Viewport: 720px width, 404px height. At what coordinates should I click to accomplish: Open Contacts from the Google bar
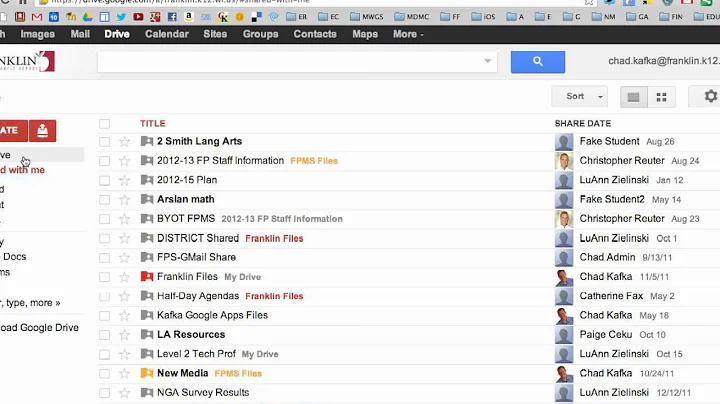pyautogui.click(x=315, y=34)
